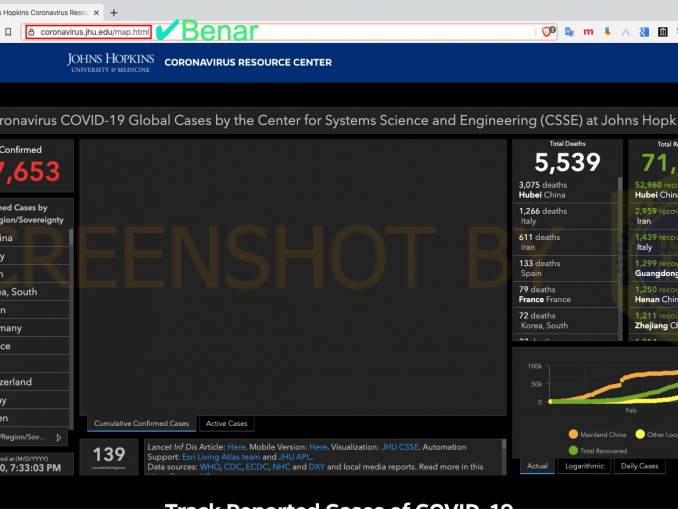
Task: Click the address bar URL coronavirus.jhu.edu/map.html
Action: click(x=95, y=32)
